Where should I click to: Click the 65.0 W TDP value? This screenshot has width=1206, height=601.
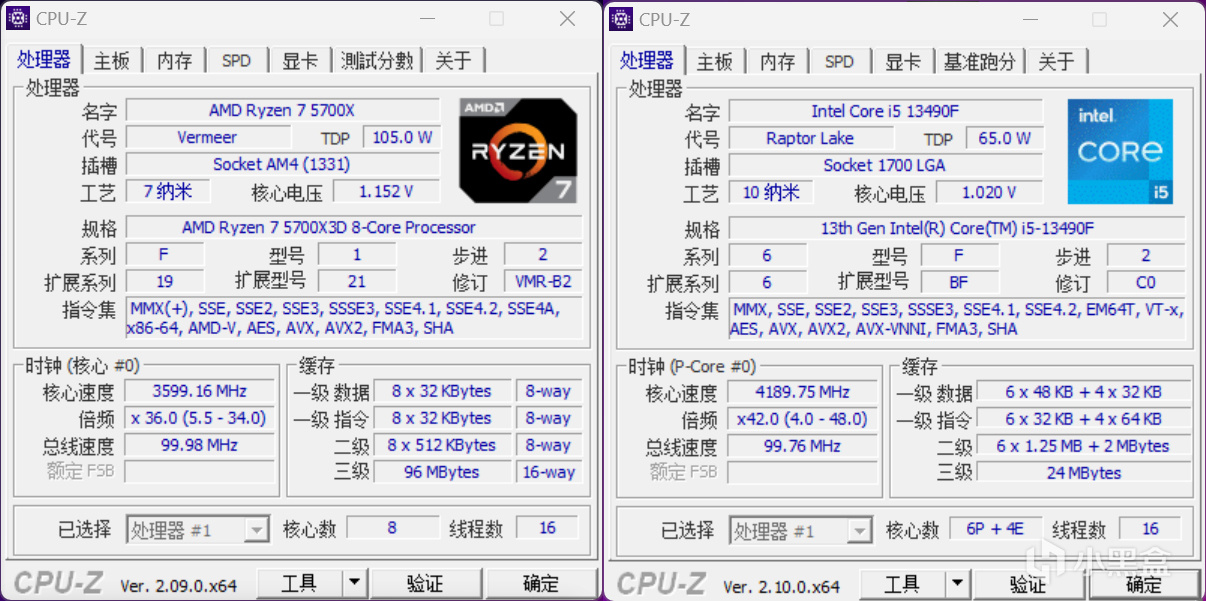tap(1004, 138)
